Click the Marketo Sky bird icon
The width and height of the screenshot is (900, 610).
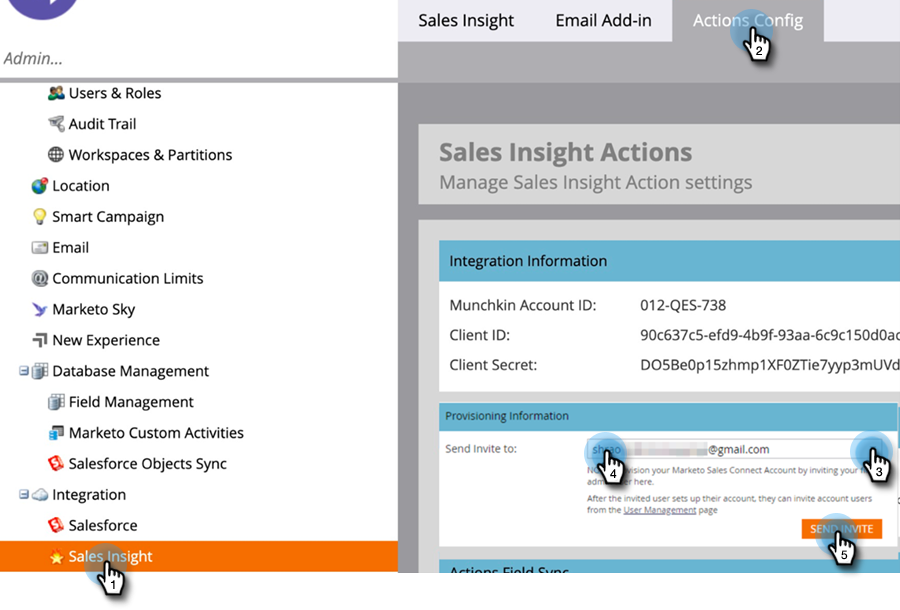40,309
